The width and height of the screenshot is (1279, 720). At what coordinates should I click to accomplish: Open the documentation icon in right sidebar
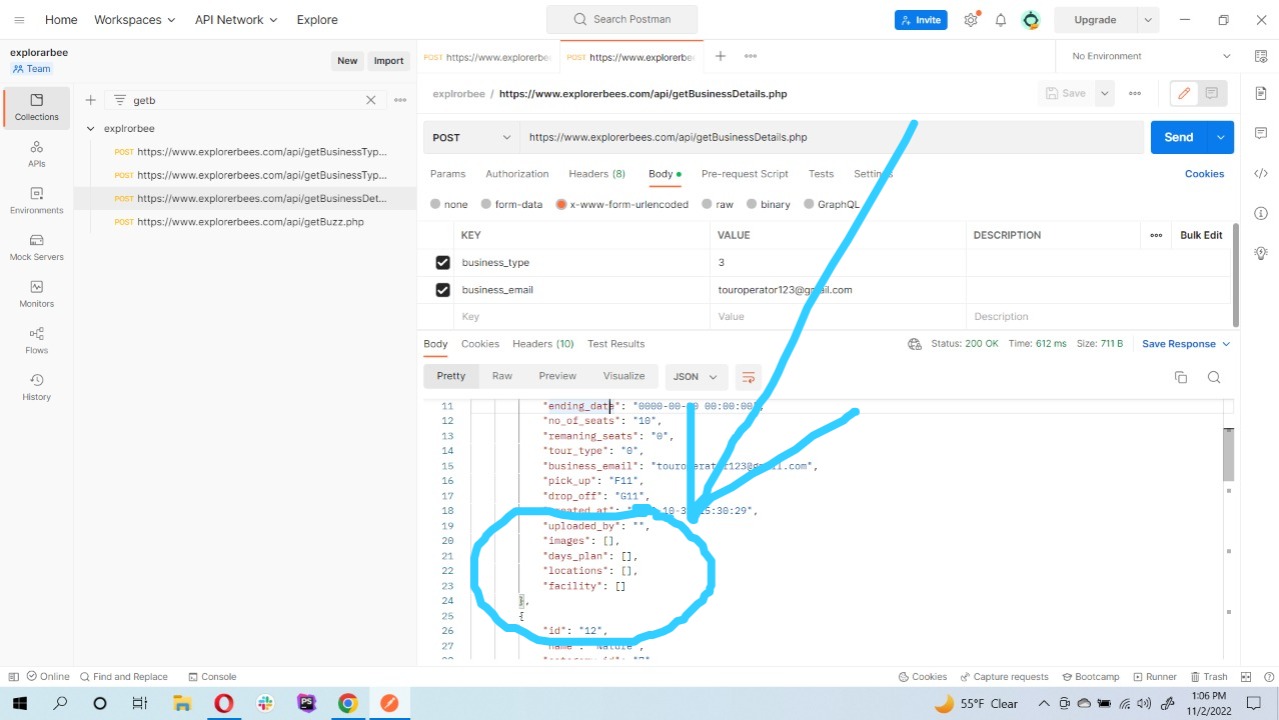[1261, 93]
